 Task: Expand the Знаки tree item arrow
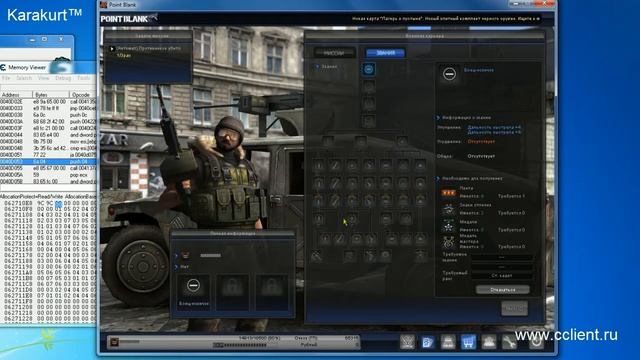[317, 66]
